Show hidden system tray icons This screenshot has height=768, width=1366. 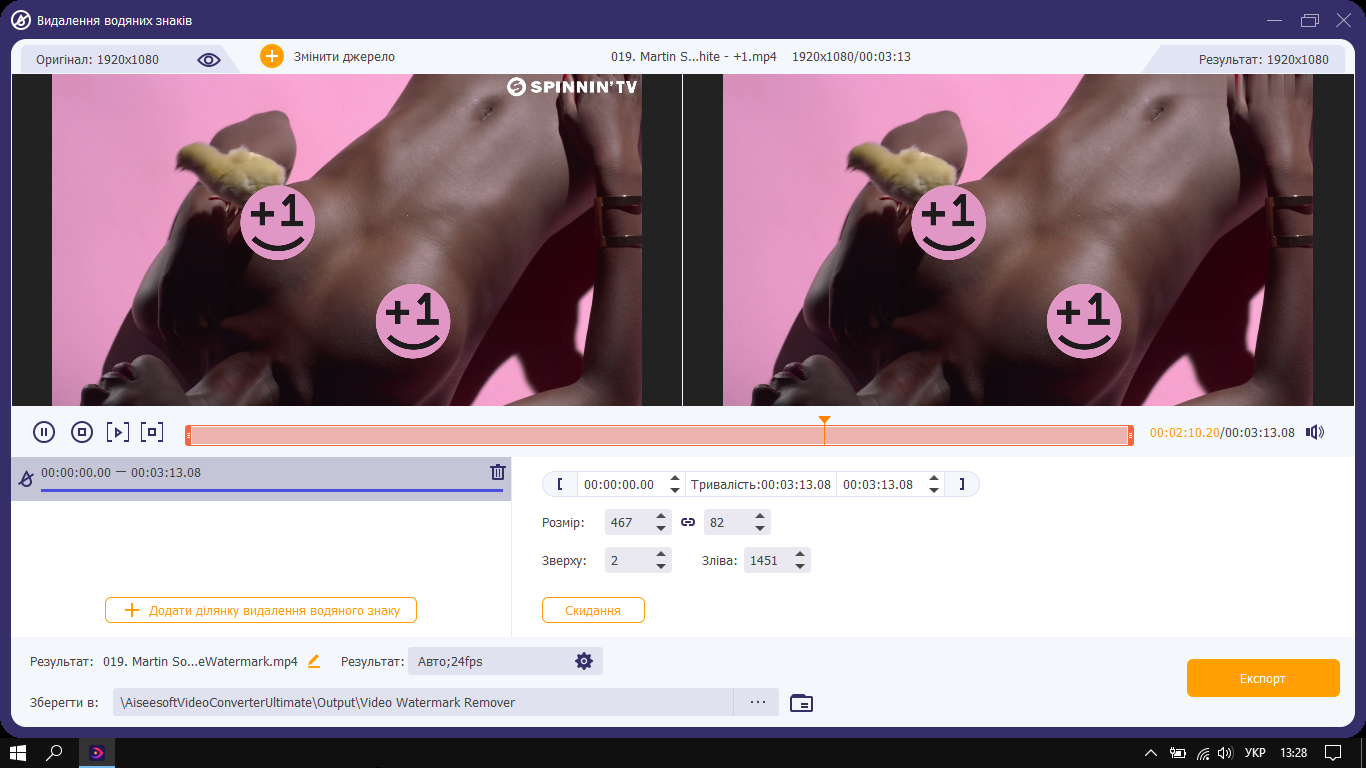1151,752
